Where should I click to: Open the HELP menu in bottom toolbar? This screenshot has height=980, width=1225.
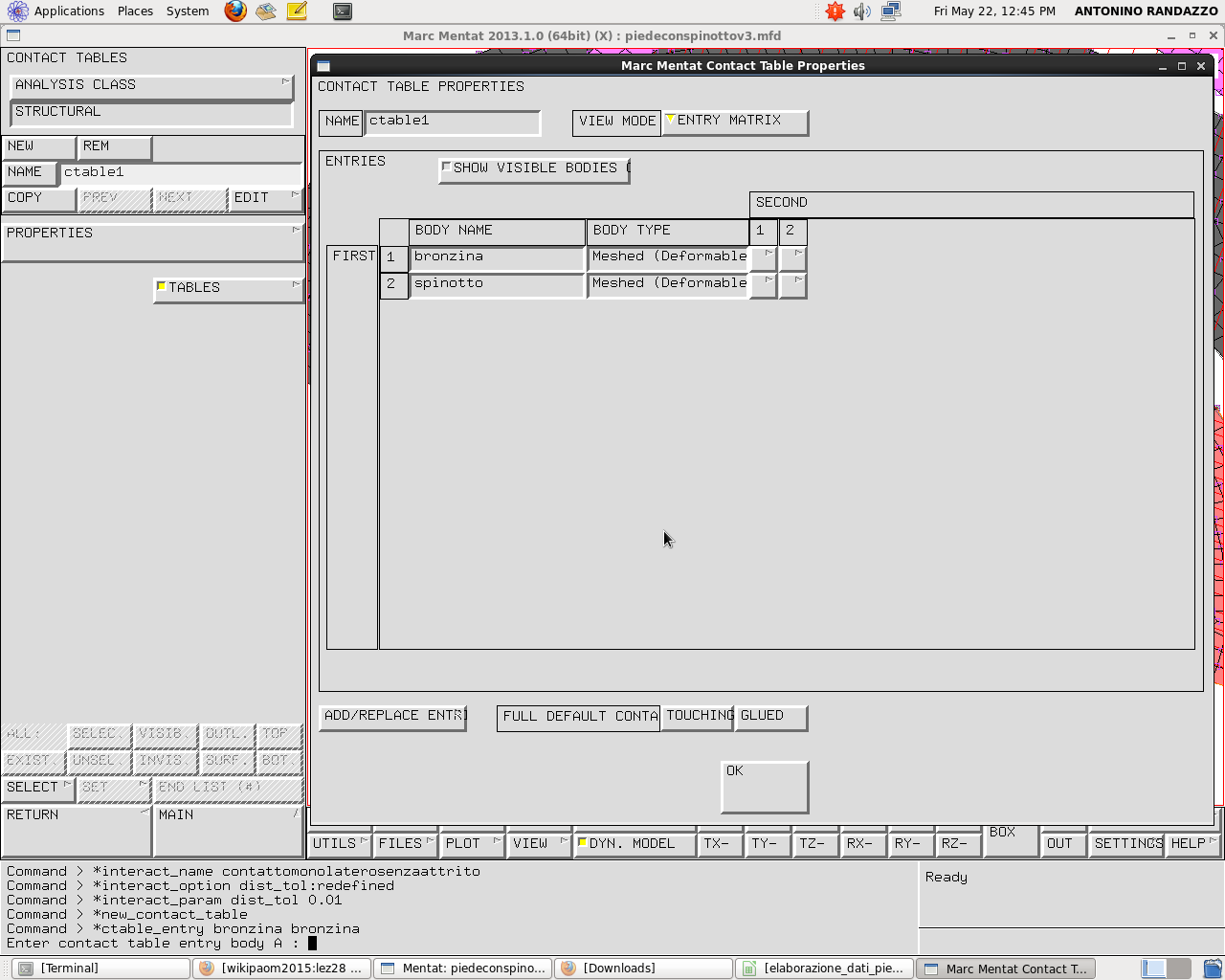[x=1192, y=844]
